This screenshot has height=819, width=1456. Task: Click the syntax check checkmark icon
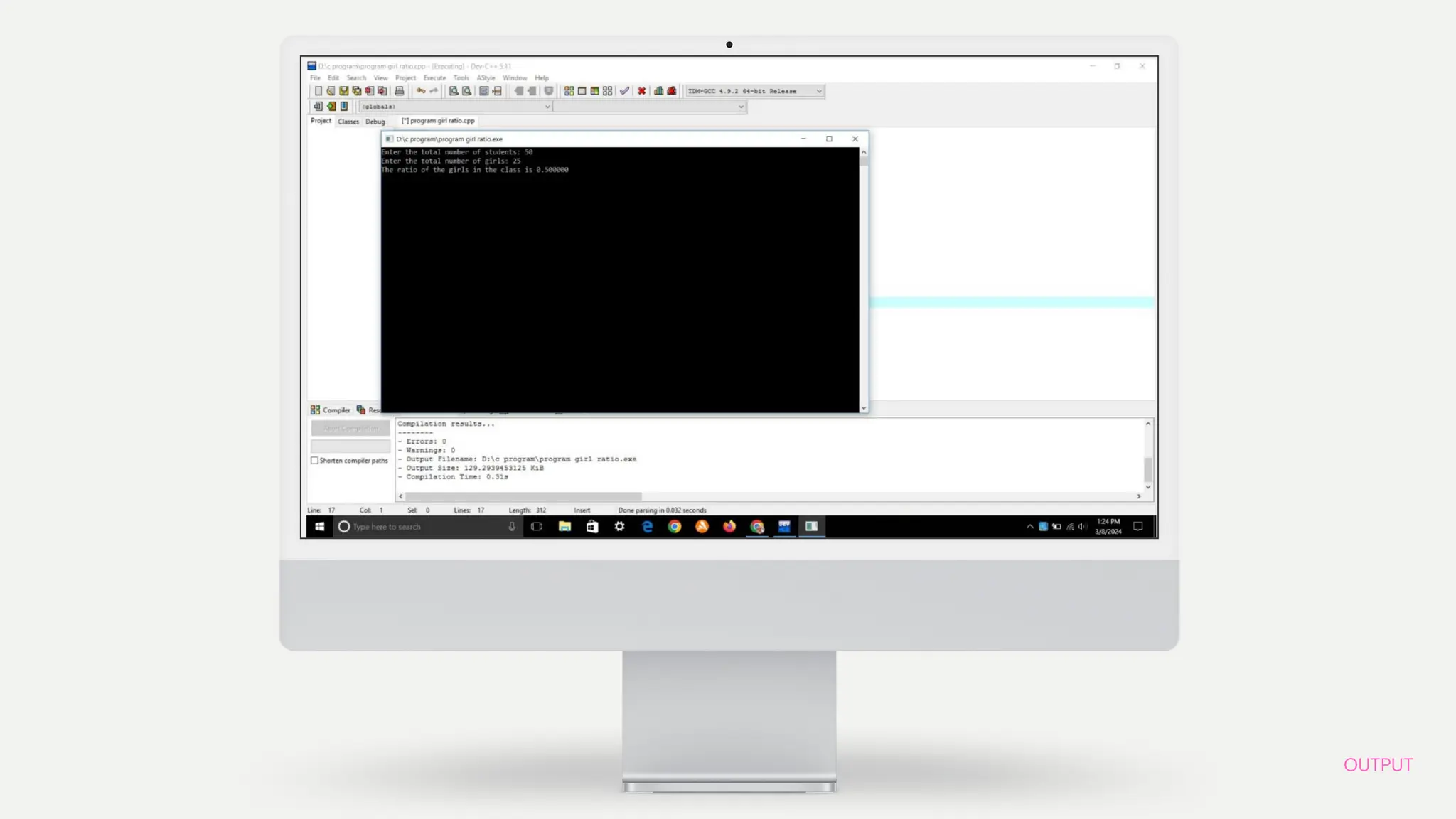pyautogui.click(x=624, y=91)
